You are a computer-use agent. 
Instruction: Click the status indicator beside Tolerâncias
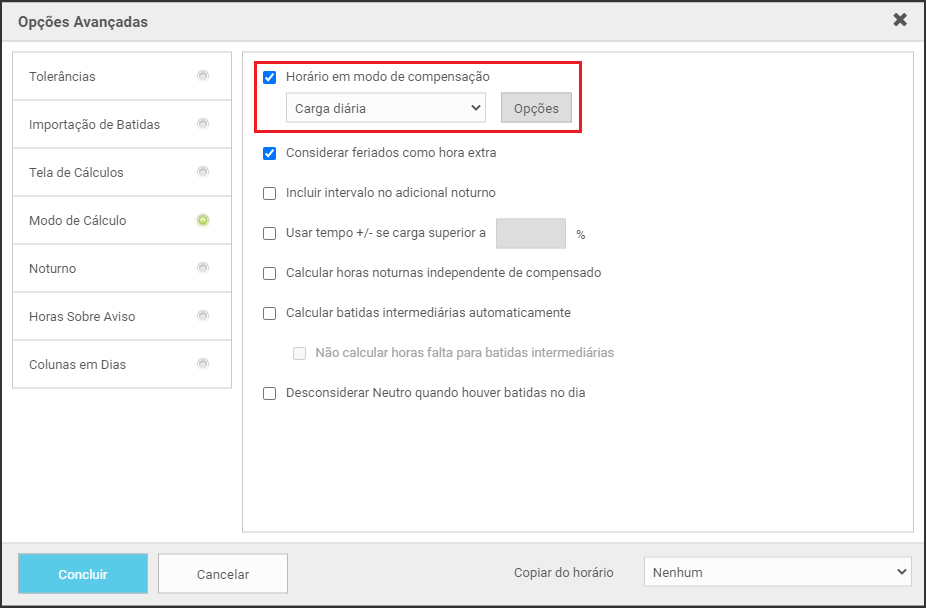click(x=203, y=76)
